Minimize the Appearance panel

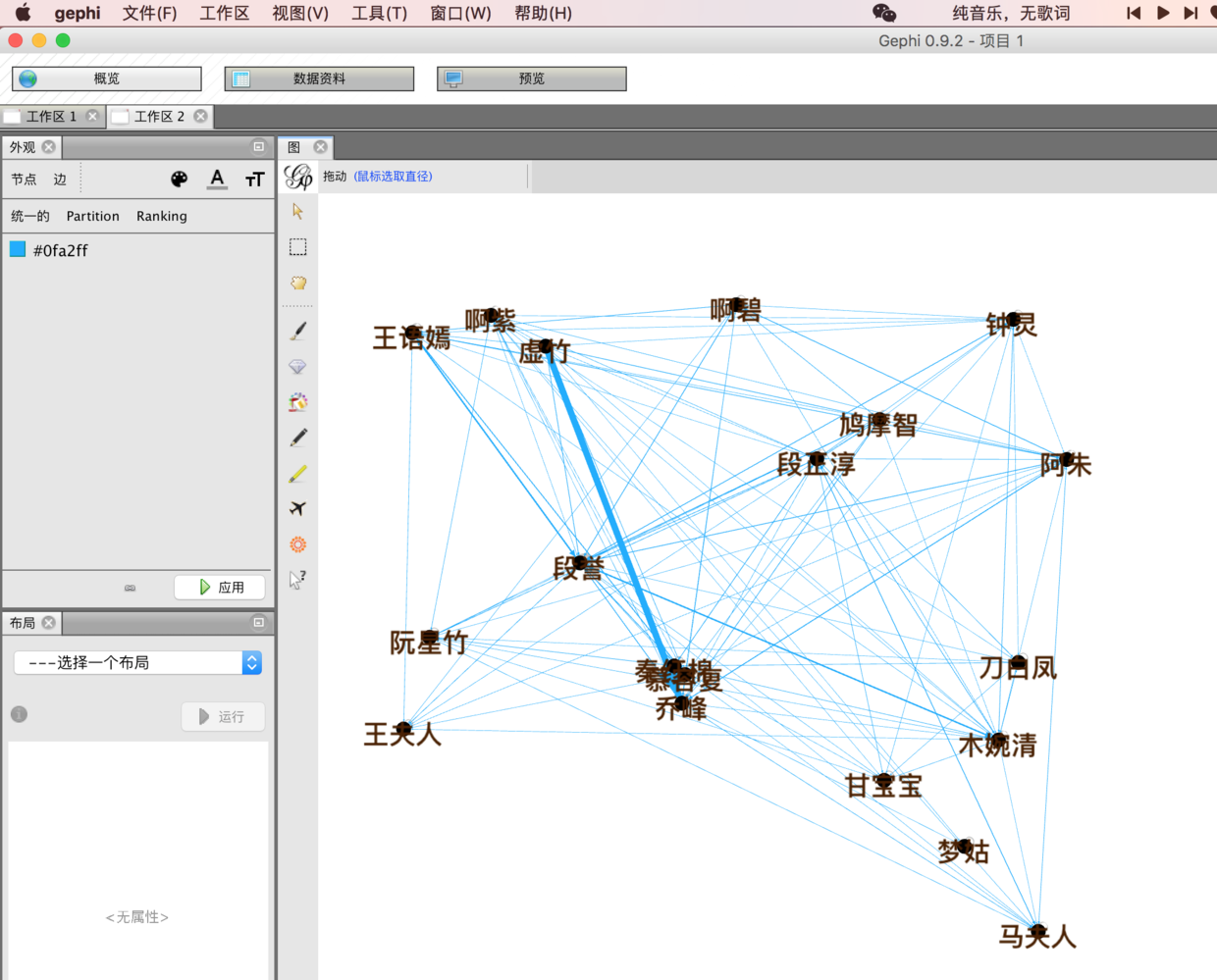[x=259, y=147]
